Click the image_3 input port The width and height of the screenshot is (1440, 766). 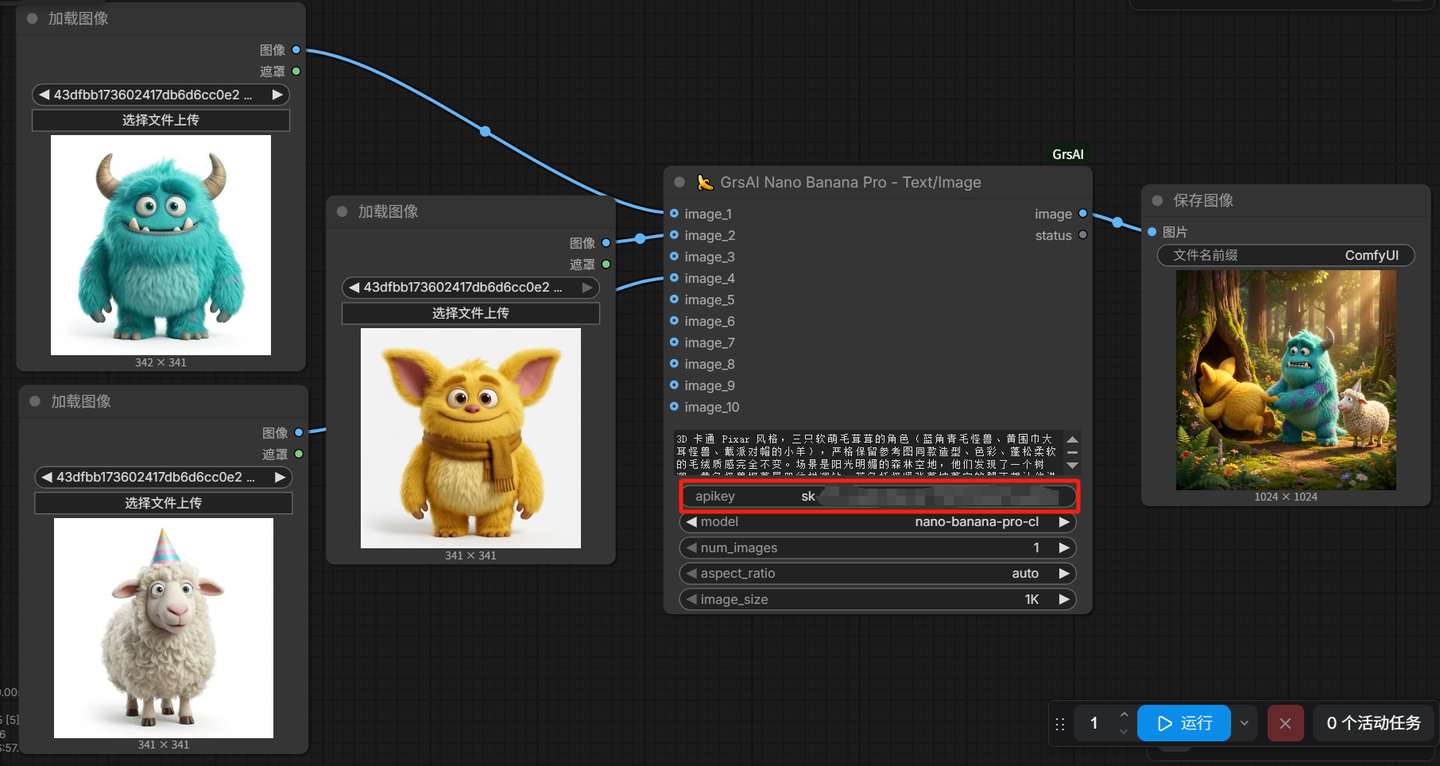(x=674, y=257)
